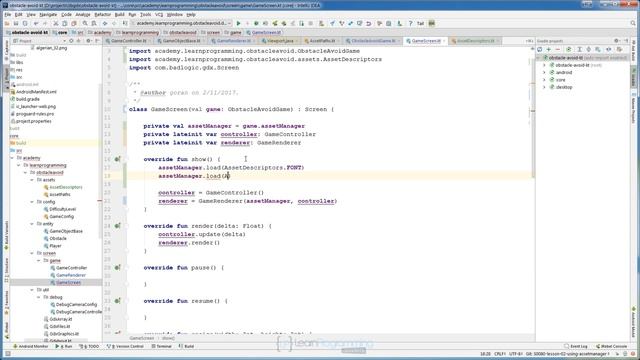Open Search Everywhere magnifier at top right

click(x=633, y=23)
